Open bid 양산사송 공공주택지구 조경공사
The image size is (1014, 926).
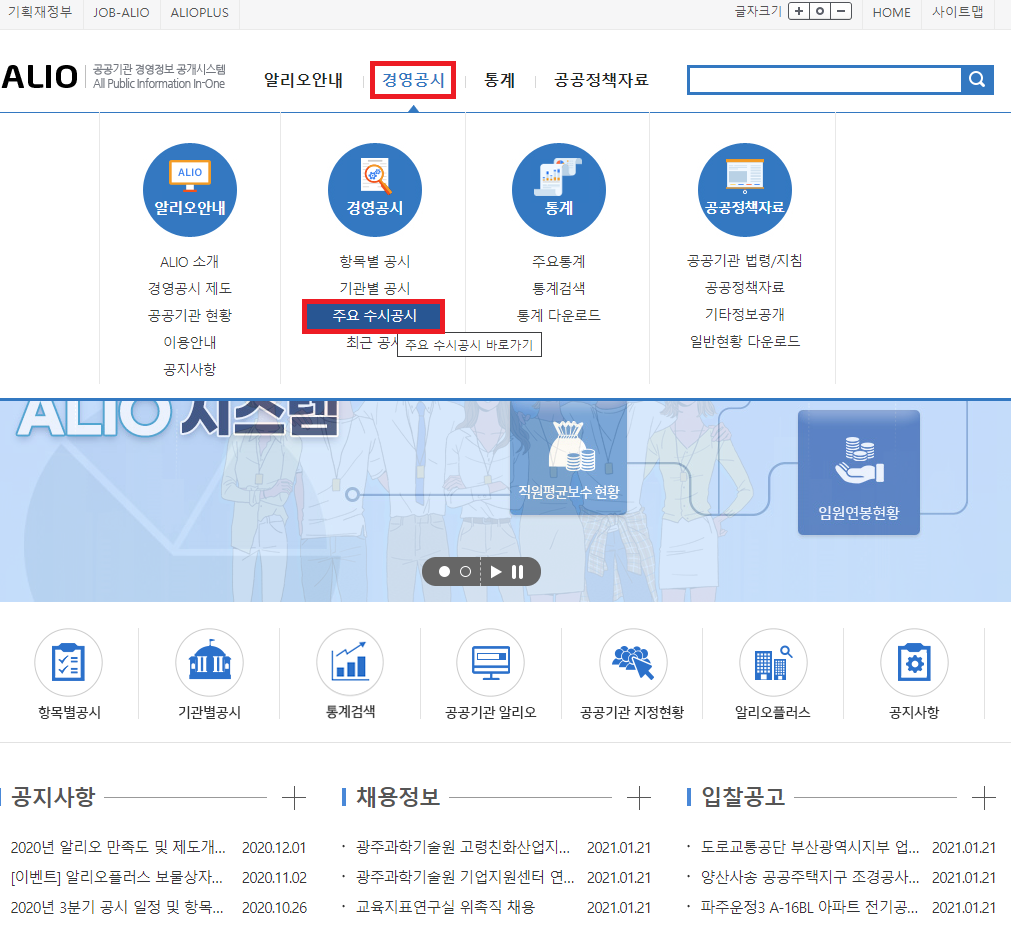(x=810, y=878)
